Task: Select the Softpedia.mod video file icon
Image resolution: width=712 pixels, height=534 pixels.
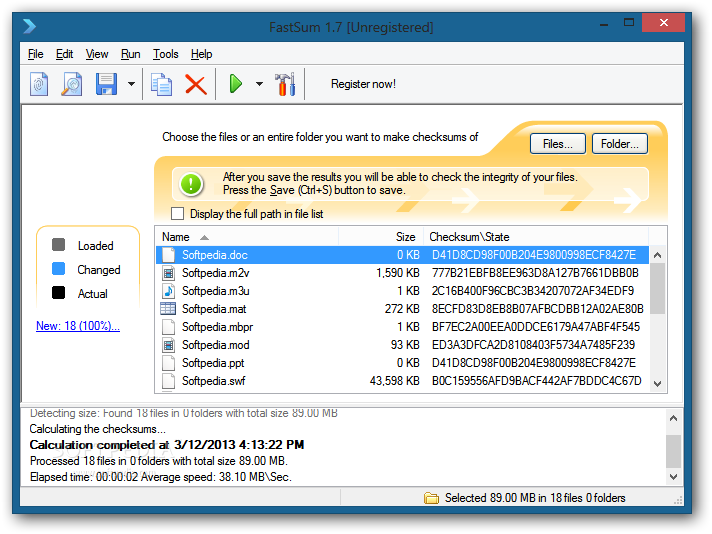Action: (168, 345)
